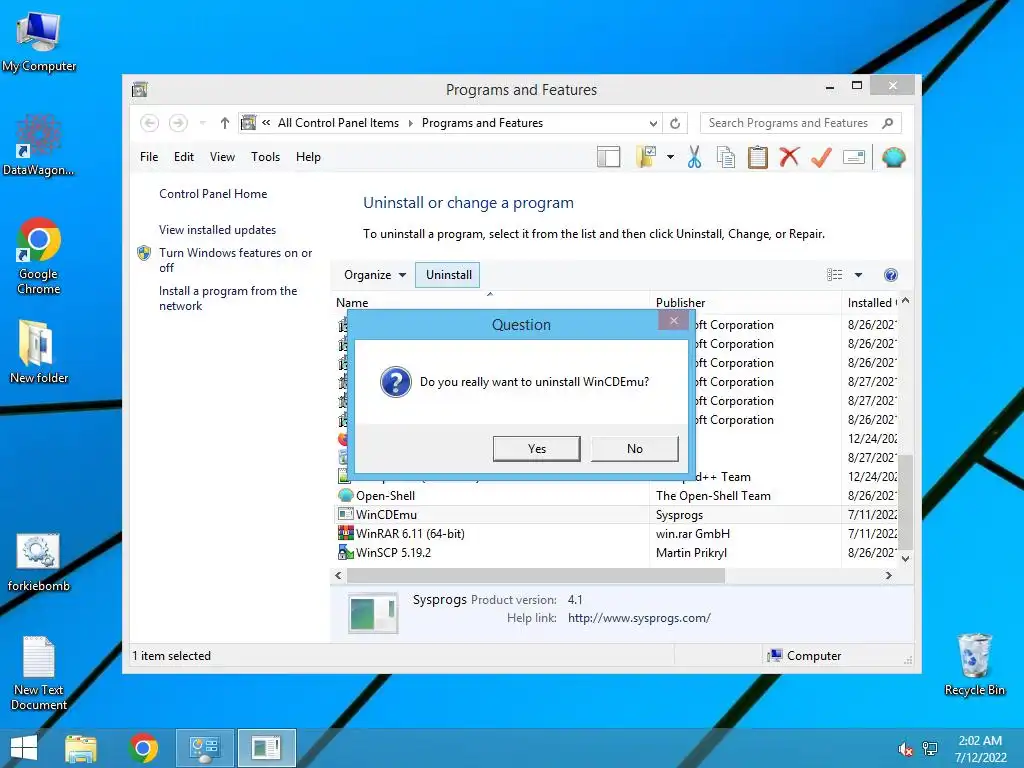Open New Text Document on desktop
Image resolution: width=1024 pixels, height=768 pixels.
coord(39,673)
